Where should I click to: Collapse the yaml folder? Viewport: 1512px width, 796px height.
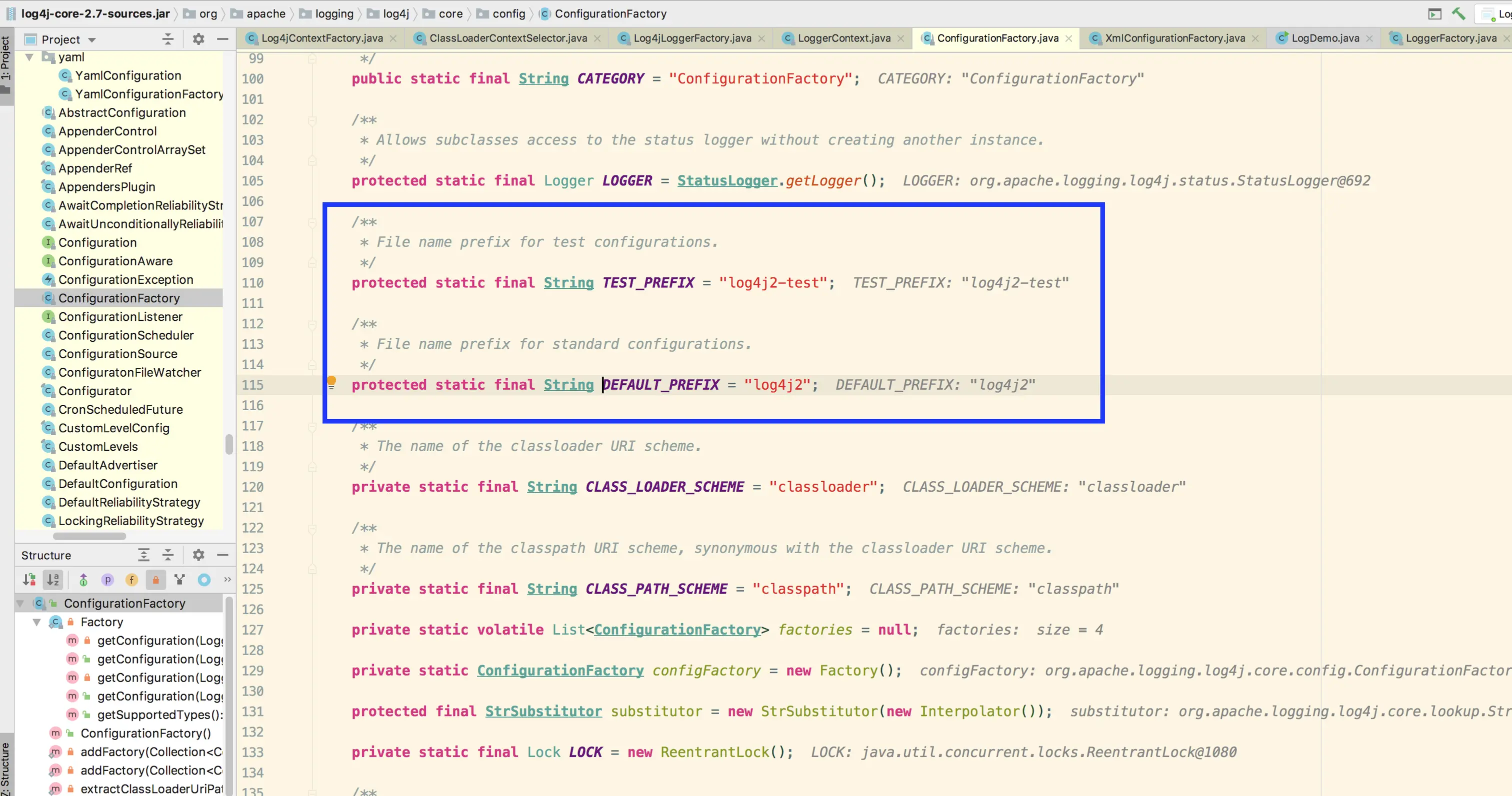[29, 57]
